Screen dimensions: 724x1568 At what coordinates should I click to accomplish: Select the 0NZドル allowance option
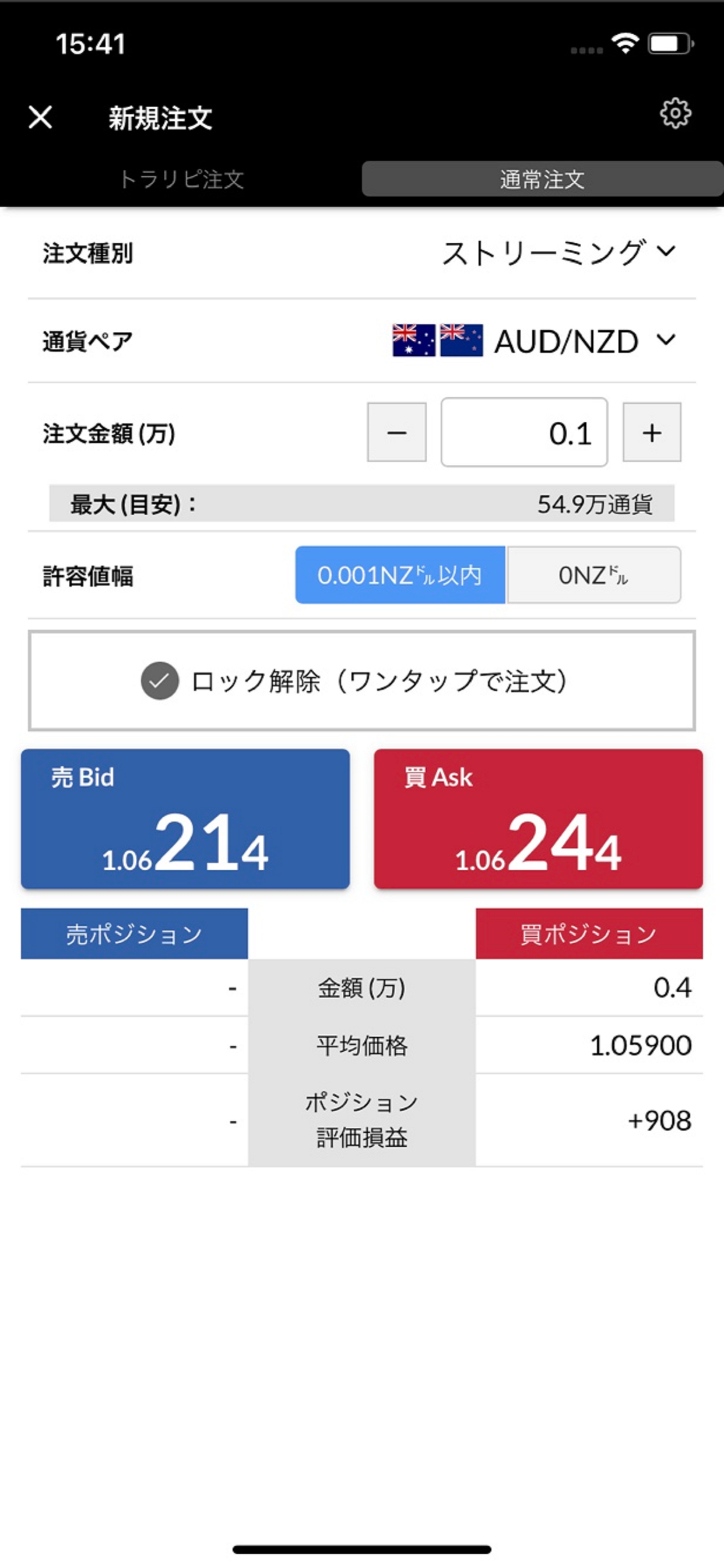pyautogui.click(x=595, y=575)
